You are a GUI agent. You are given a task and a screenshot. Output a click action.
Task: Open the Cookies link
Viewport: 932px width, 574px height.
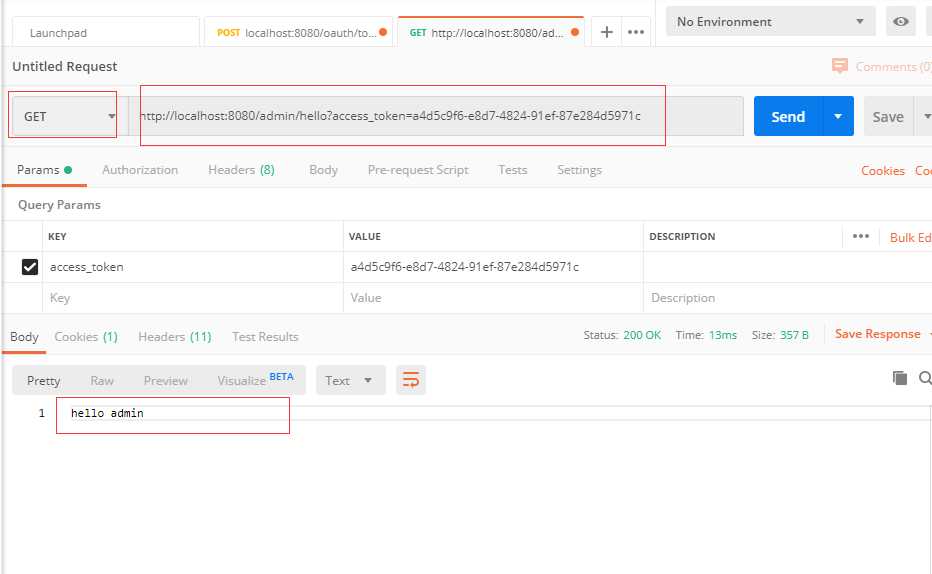(x=883, y=171)
